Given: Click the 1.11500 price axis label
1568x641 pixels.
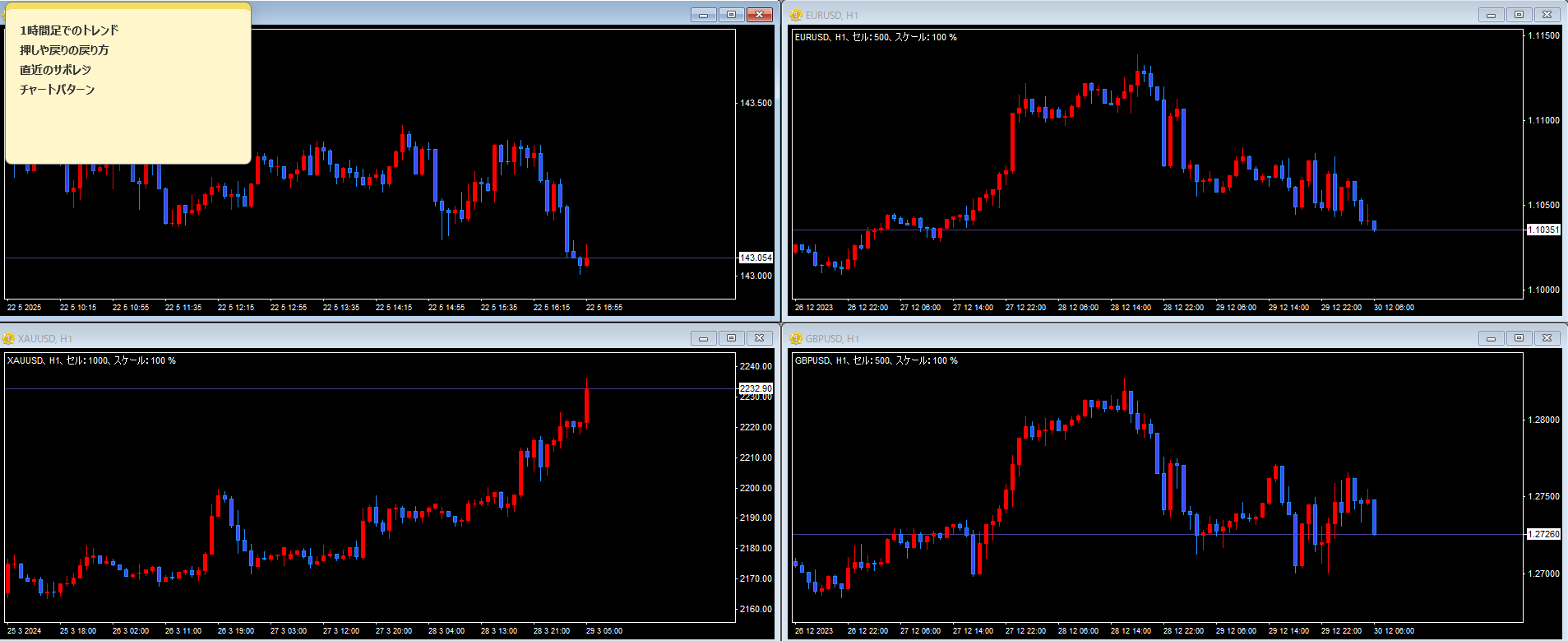Looking at the screenshot, I should tap(1543, 35).
